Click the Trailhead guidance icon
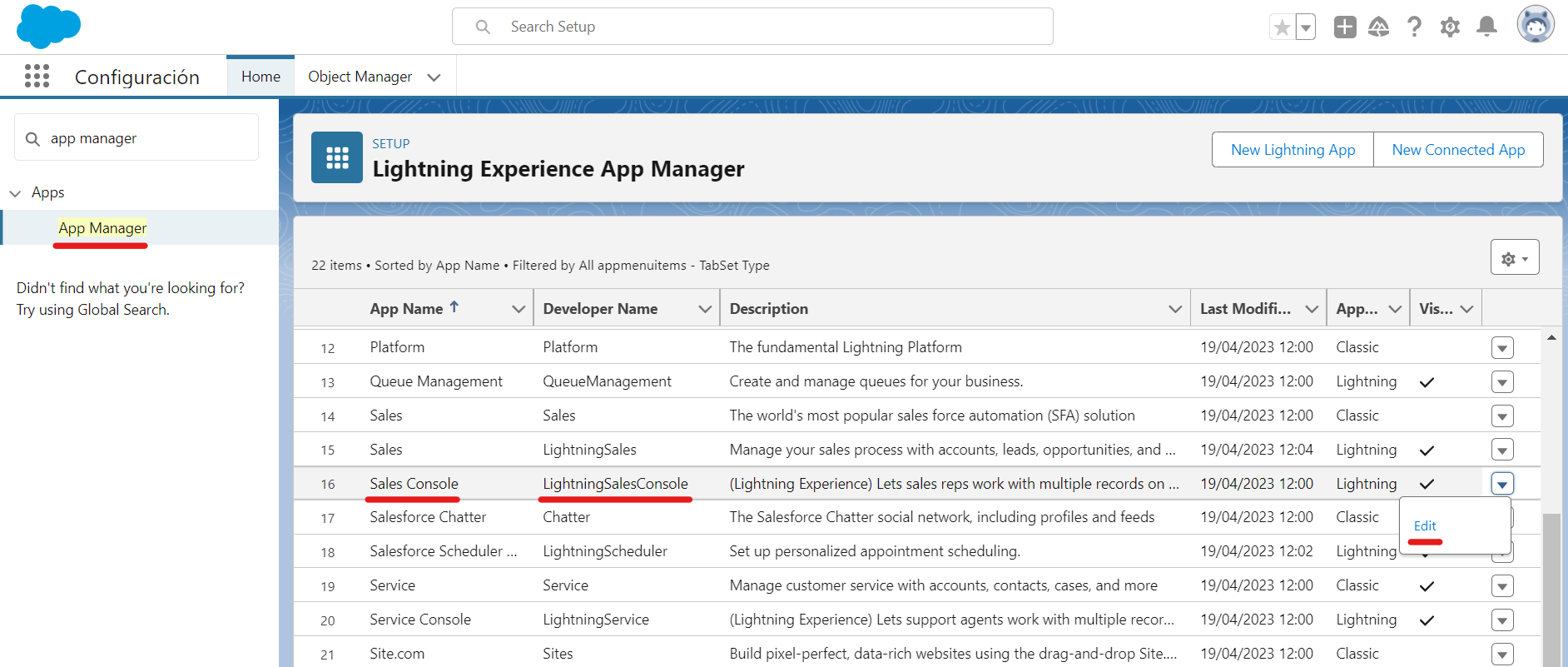Screen dimensions: 1568x667 point(1379,27)
